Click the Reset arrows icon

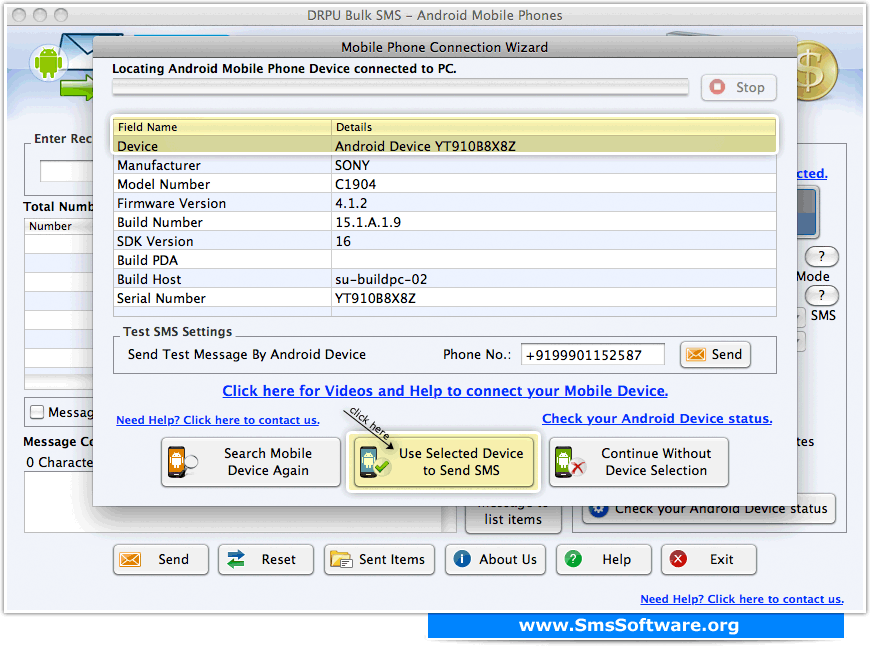tap(236, 559)
